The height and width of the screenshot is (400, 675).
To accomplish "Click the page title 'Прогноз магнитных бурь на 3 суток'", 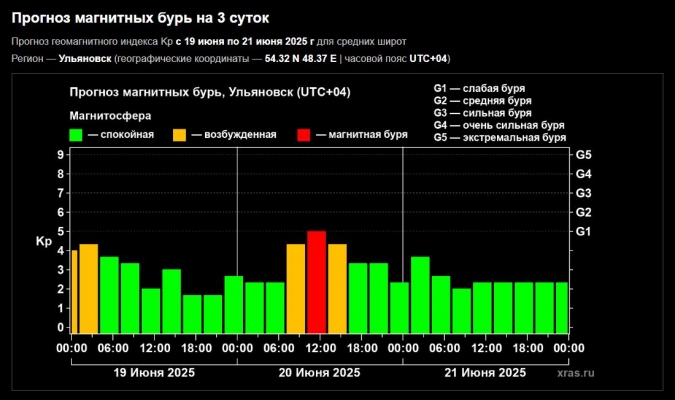I will click(146, 18).
